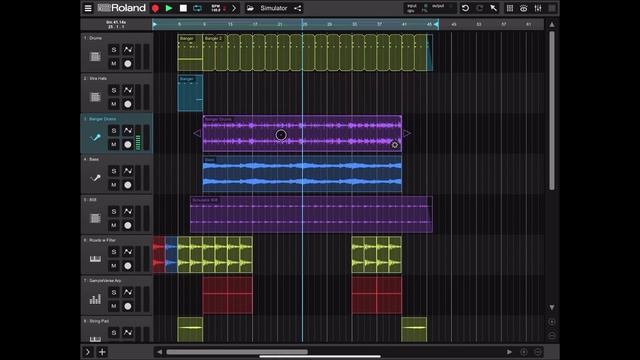Expand transport options chevron beside BPM
Viewport: 640px width, 360px height.
tap(234, 8)
